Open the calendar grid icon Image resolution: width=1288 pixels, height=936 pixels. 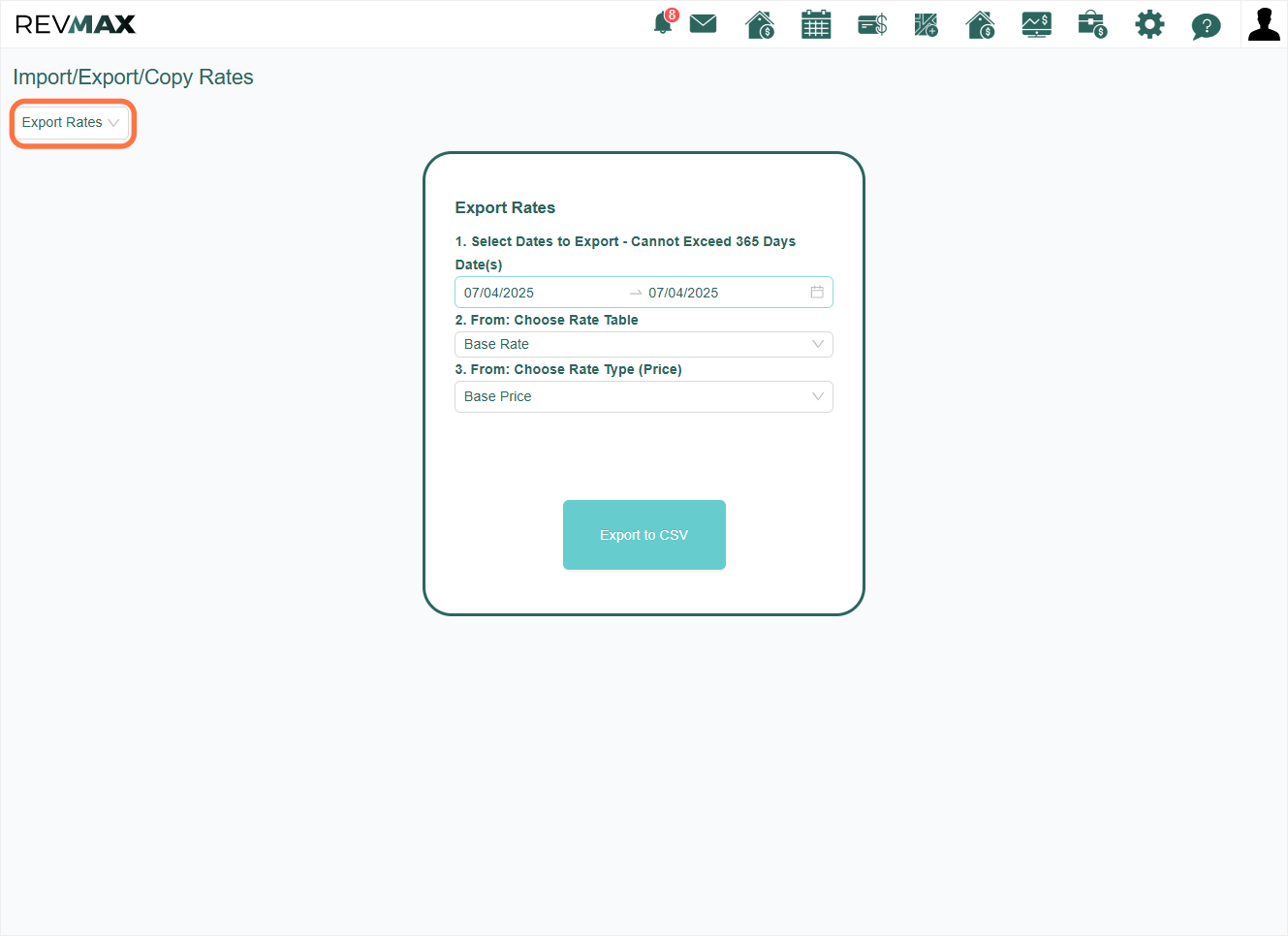pos(816,24)
